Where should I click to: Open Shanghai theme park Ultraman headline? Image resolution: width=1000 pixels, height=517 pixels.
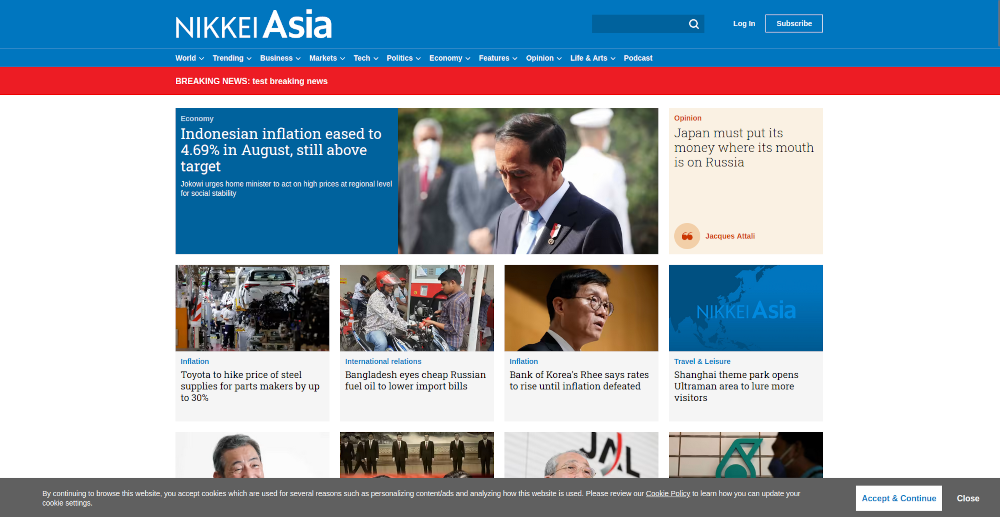click(x=736, y=386)
